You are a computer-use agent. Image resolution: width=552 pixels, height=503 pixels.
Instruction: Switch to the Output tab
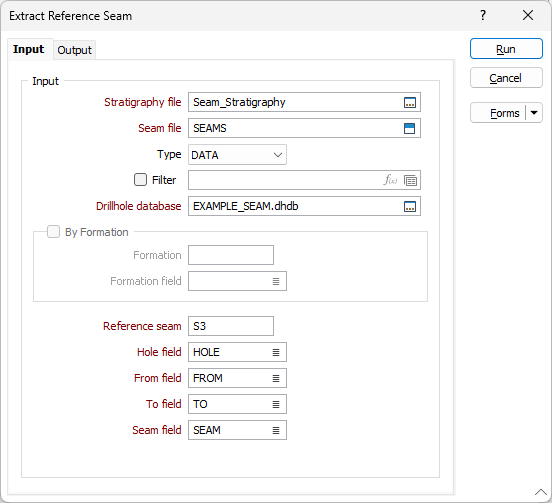tap(74, 50)
